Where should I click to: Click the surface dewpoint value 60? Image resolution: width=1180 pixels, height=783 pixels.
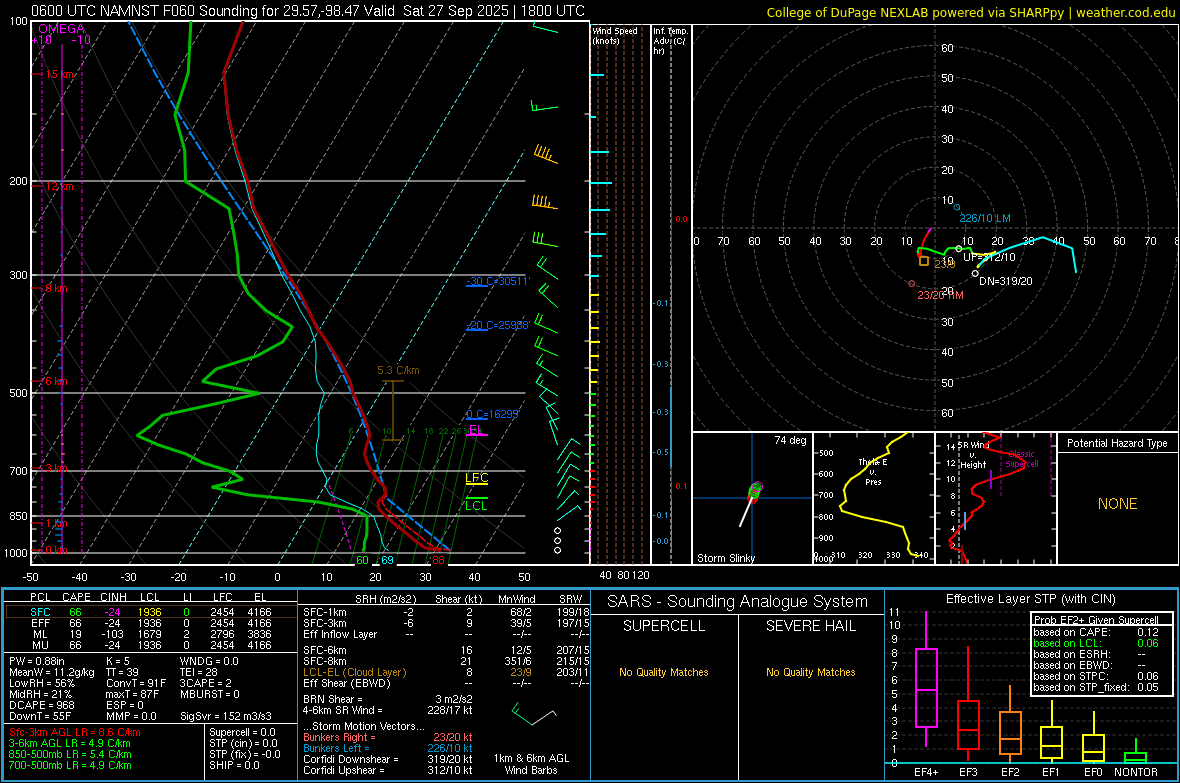(x=362, y=560)
